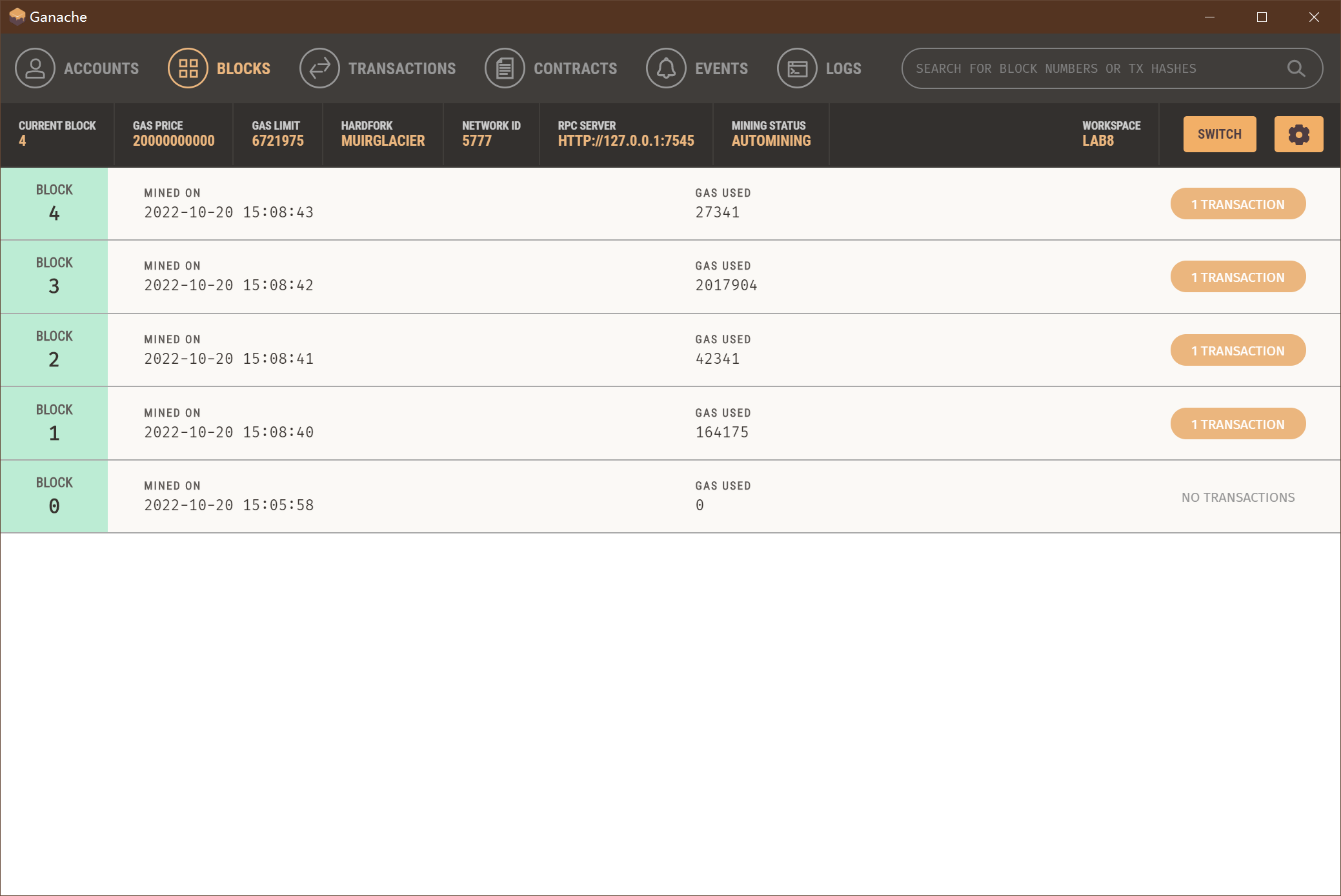Image resolution: width=1341 pixels, height=896 pixels.
Task: Click the mining status AUTOMINING
Action: [771, 141]
